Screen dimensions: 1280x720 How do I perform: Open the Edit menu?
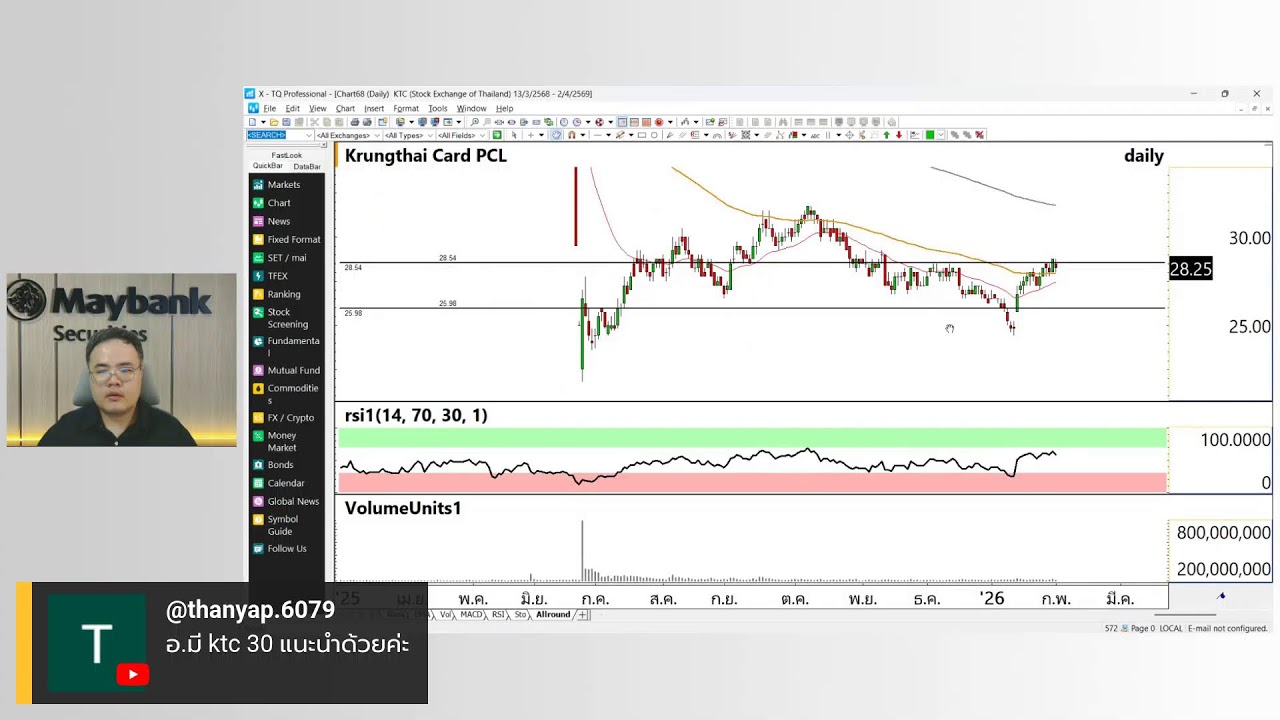(x=292, y=108)
